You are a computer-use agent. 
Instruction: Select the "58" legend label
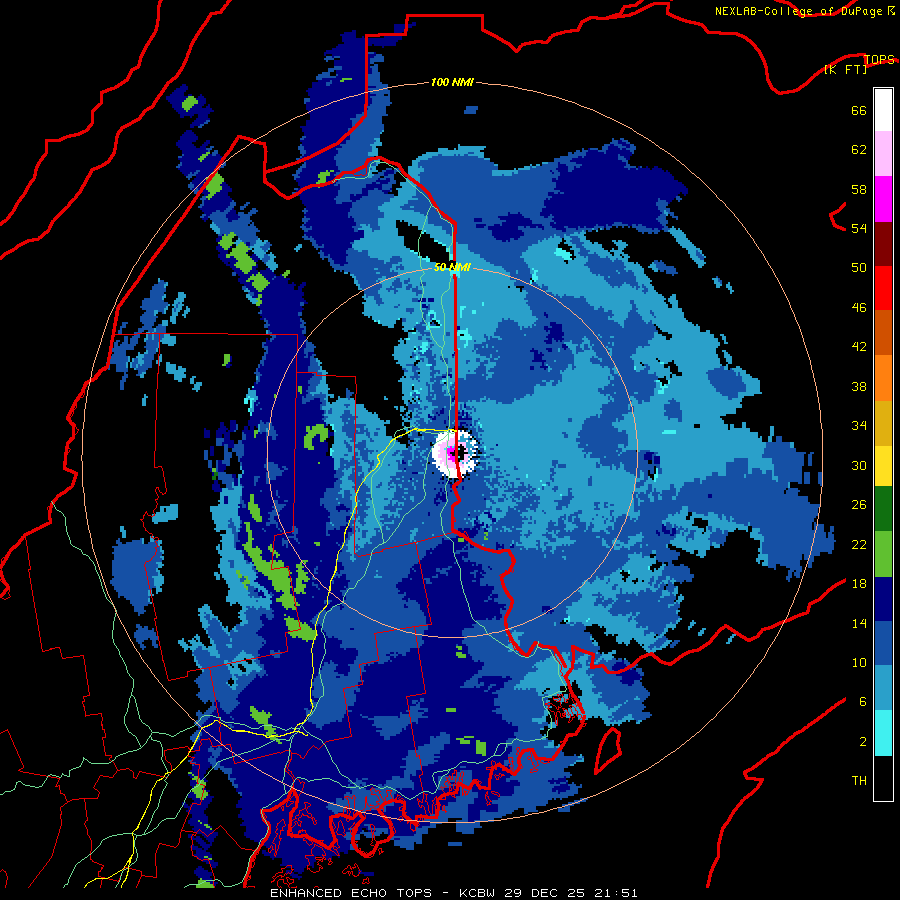[859, 189]
